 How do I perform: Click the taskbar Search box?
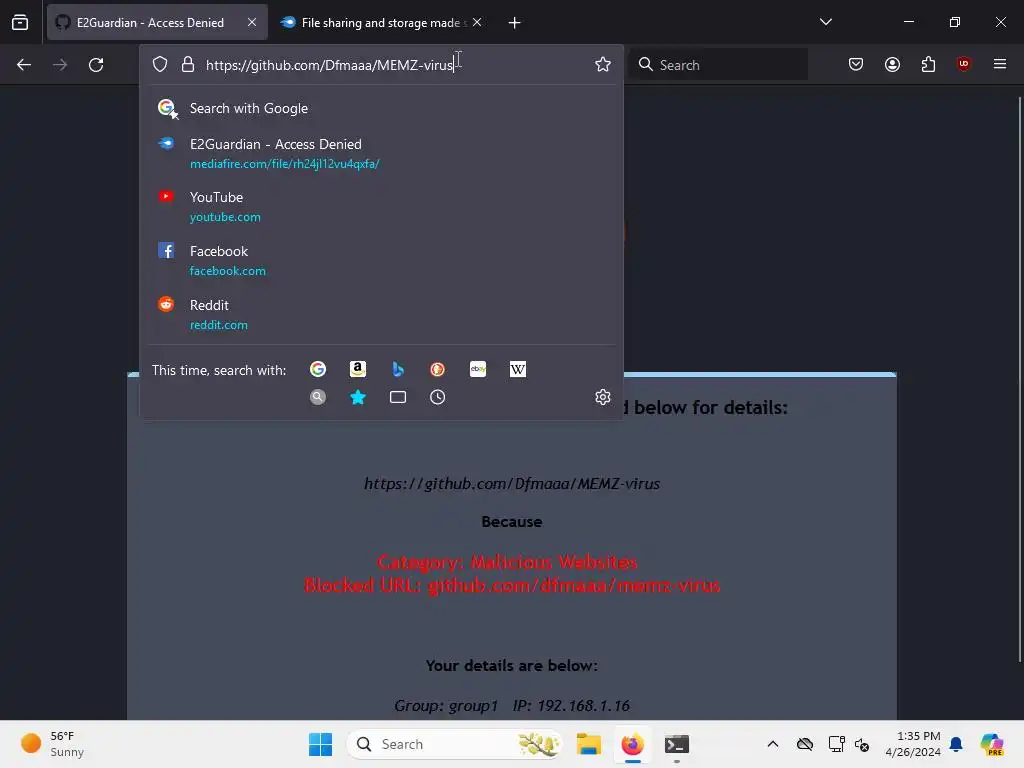tap(455, 744)
